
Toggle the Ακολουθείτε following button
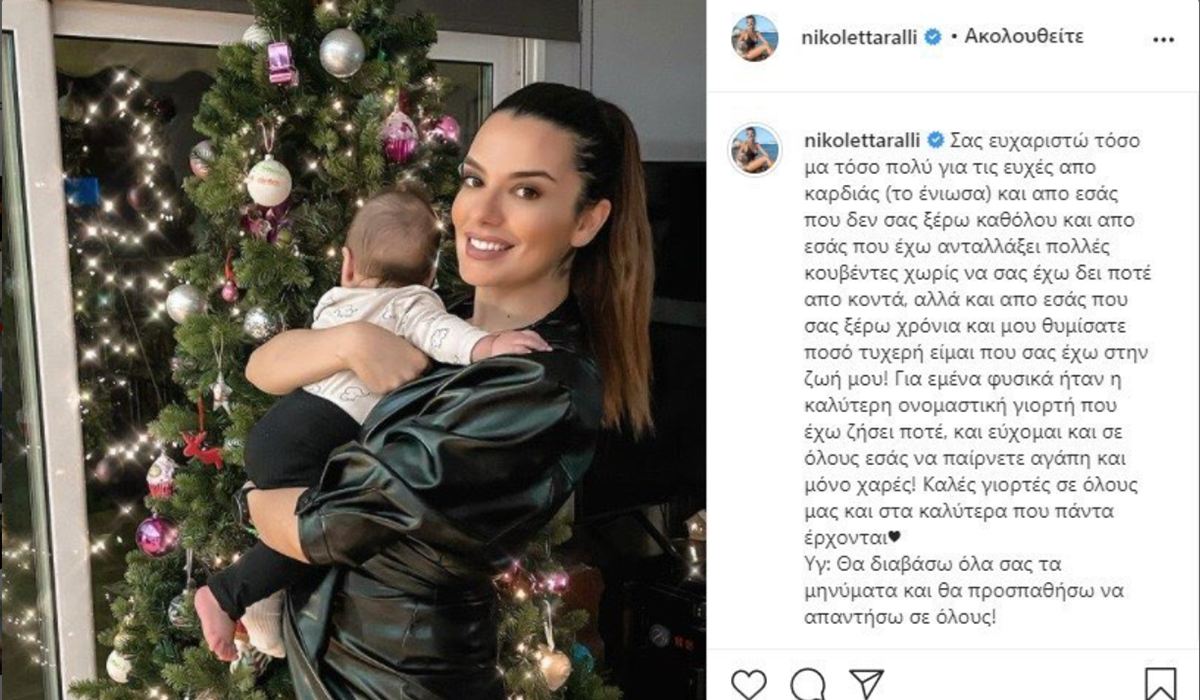(1024, 37)
